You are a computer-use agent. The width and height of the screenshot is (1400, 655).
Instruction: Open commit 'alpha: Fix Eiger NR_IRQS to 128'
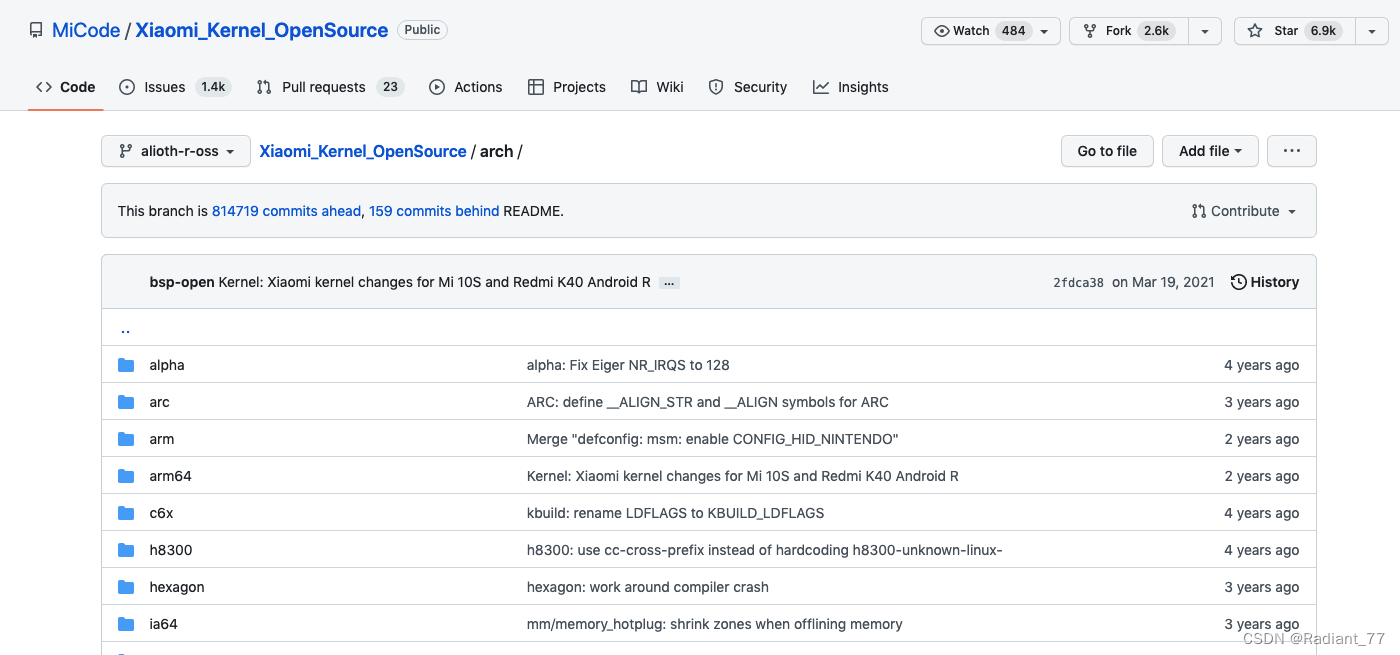(x=628, y=365)
